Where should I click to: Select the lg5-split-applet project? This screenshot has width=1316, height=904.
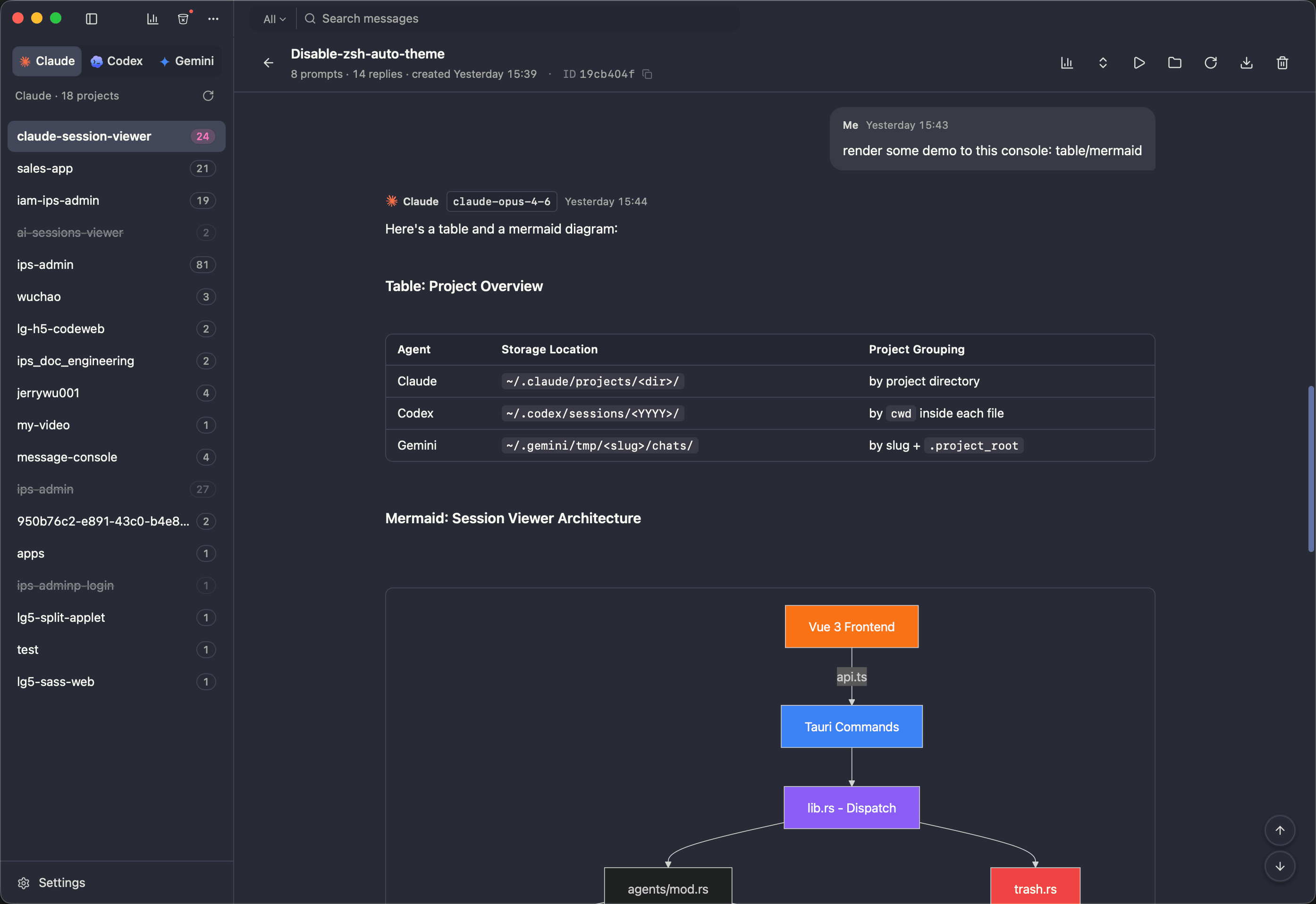(x=116, y=618)
